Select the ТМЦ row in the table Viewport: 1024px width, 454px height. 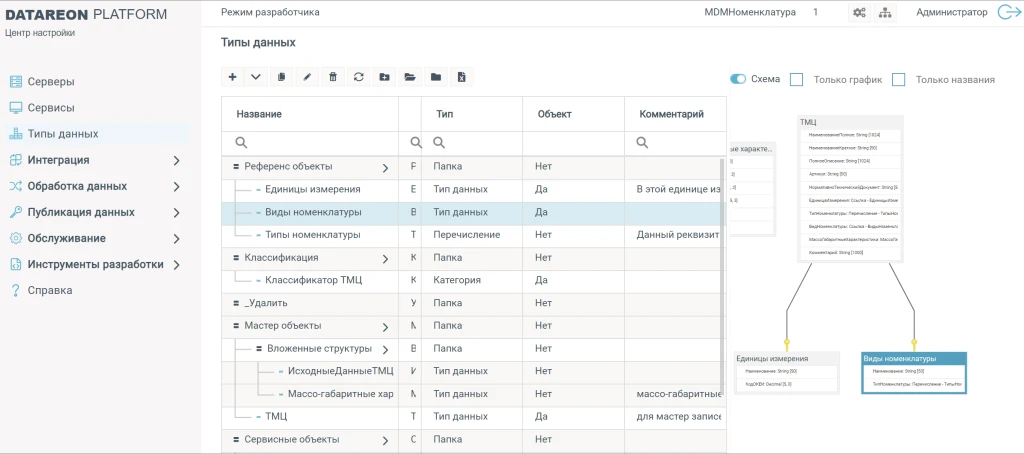(x=276, y=416)
